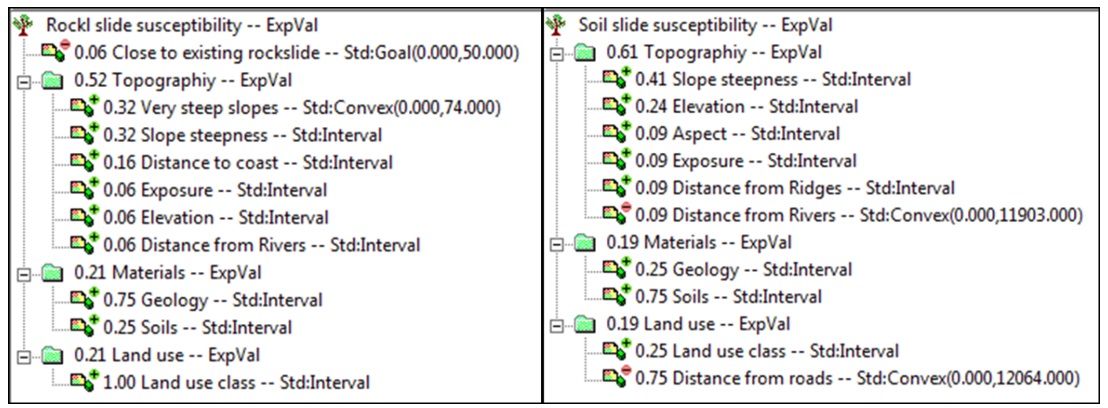Screen dimensions: 1108x408
Task: Click the icon beside Close to existing rockslide
Action: (x=53, y=52)
